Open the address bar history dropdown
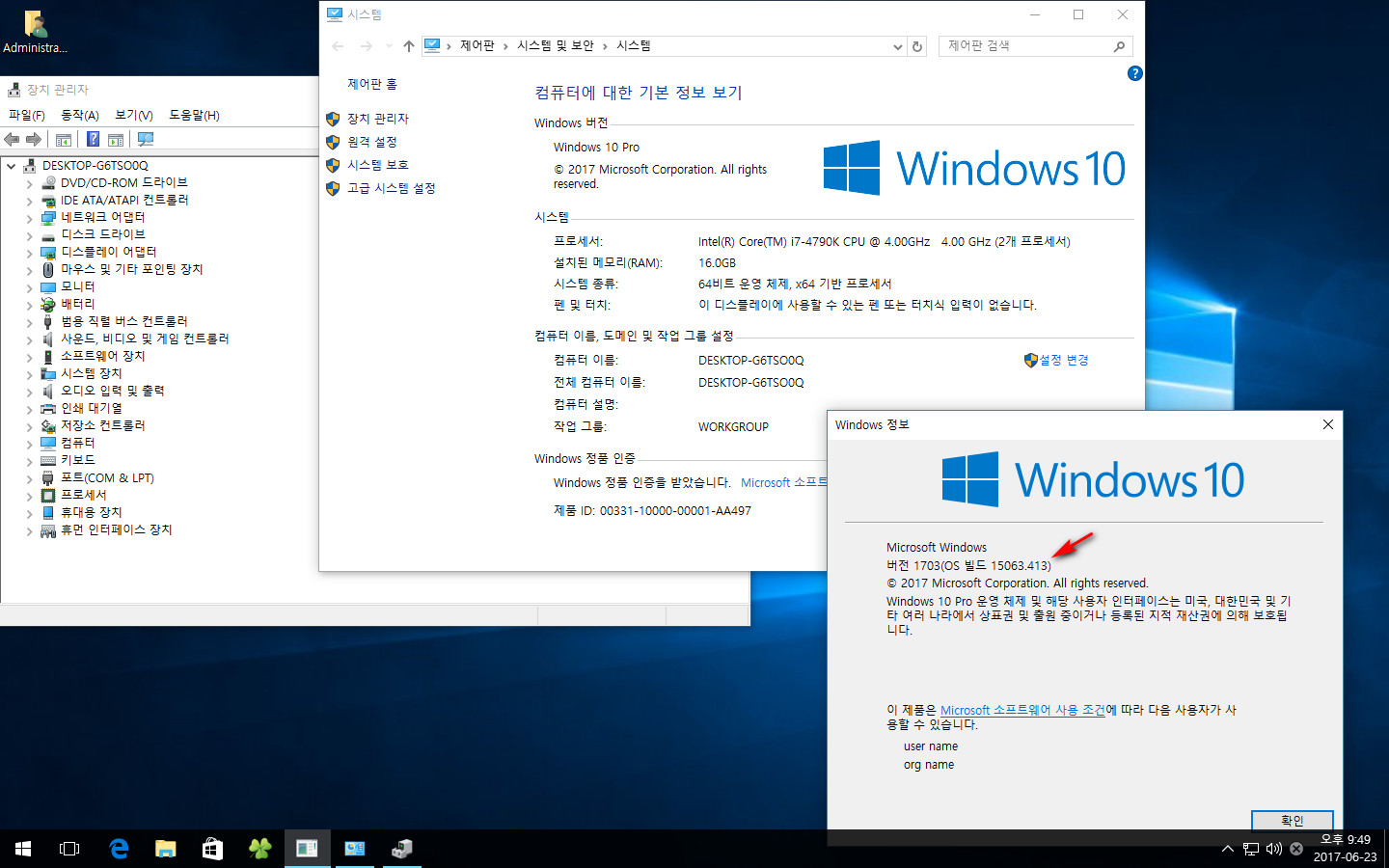Image resolution: width=1389 pixels, height=868 pixels. coord(898,46)
